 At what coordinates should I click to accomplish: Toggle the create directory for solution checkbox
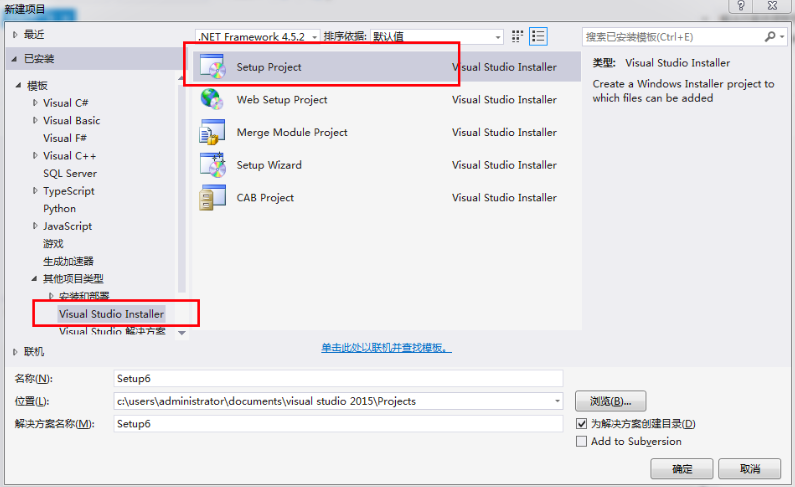(x=582, y=424)
